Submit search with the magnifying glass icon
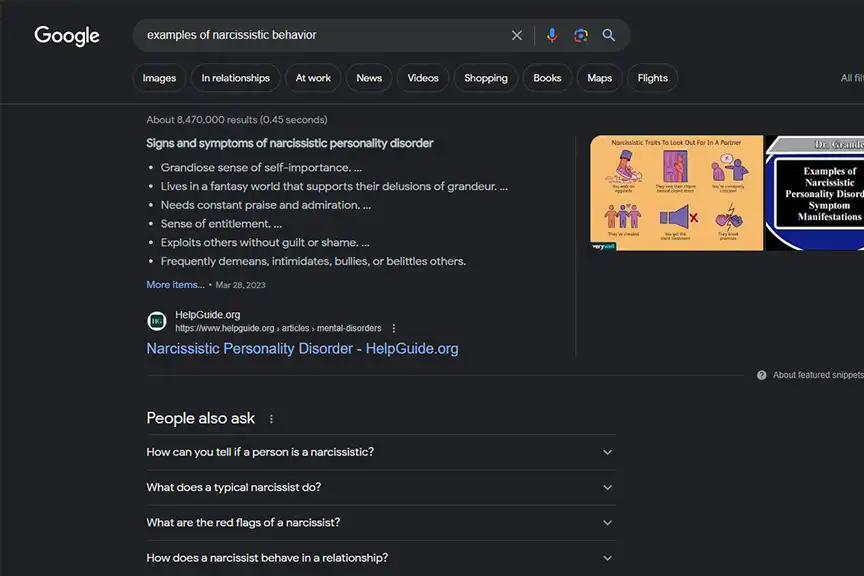 coord(608,35)
